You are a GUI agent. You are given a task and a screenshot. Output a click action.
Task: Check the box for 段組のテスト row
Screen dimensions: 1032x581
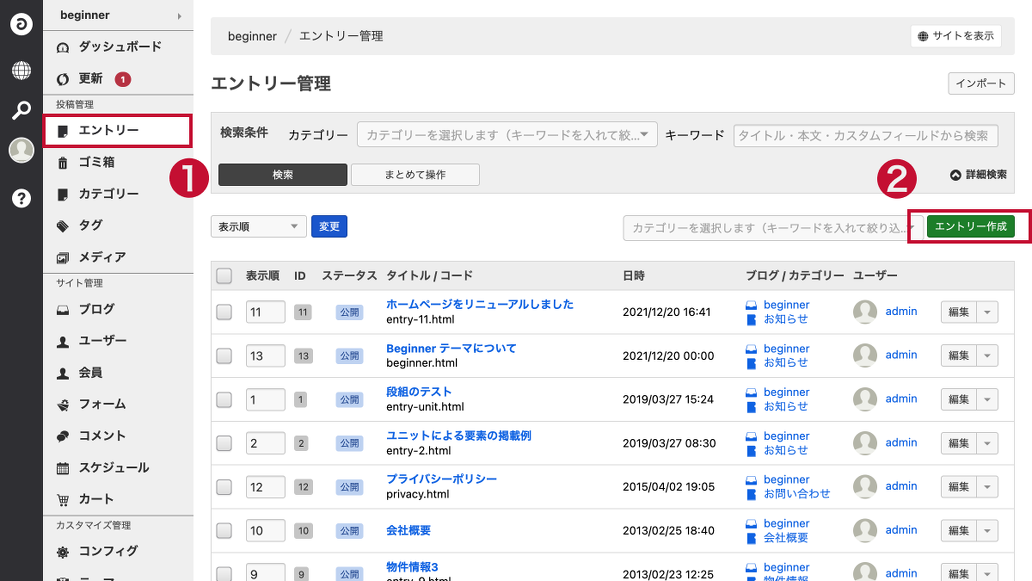224,399
